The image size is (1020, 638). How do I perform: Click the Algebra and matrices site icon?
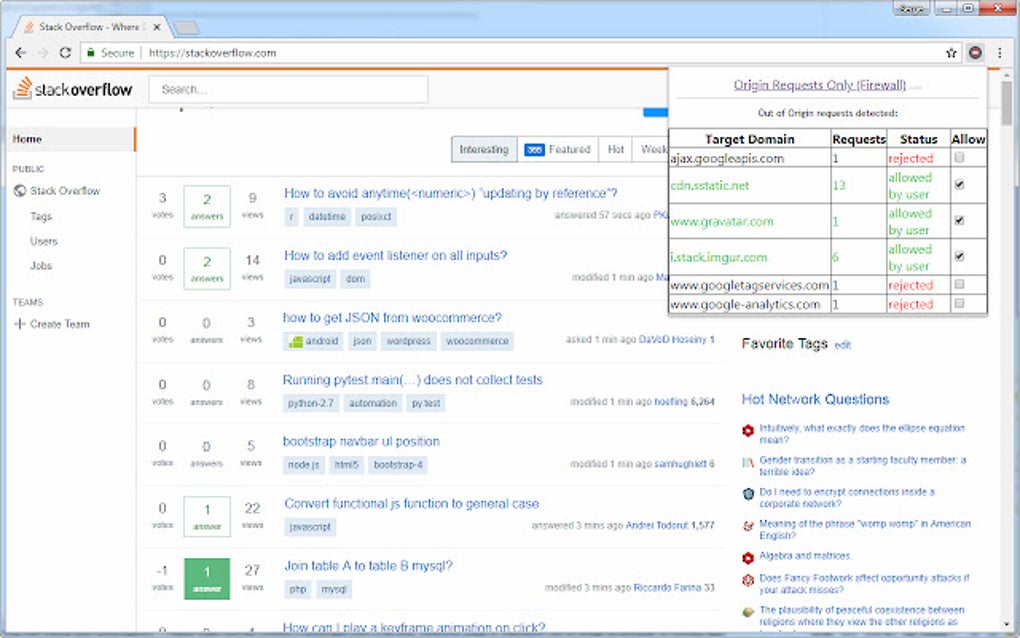[x=748, y=557]
